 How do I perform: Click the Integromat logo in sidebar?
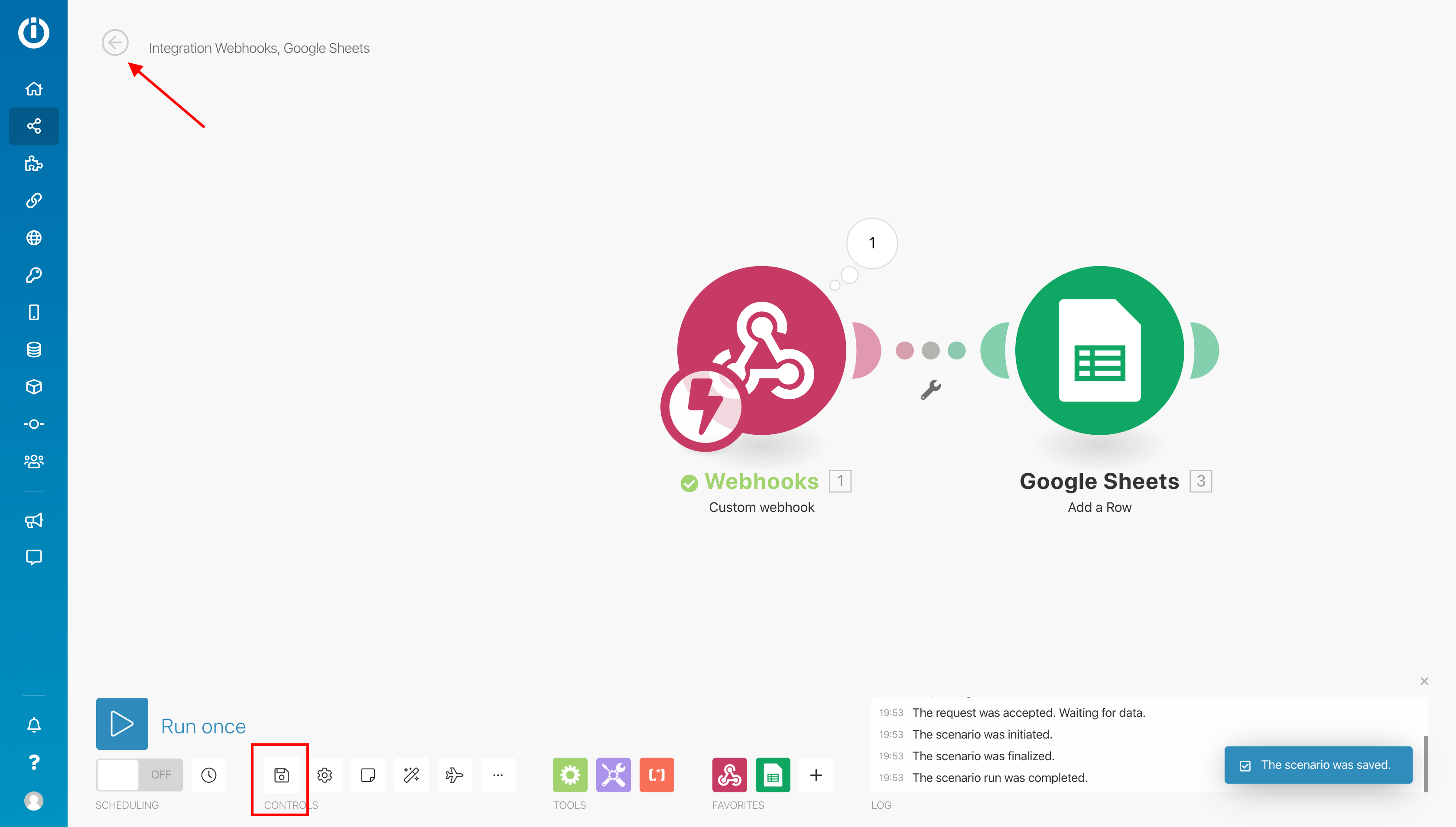(33, 33)
